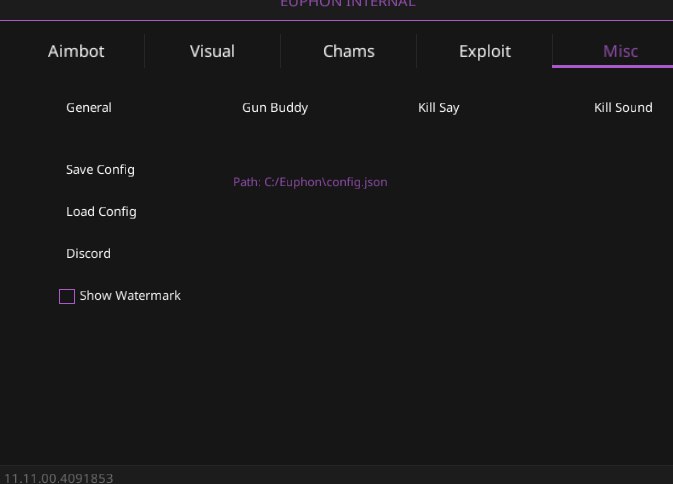Open the Discord link

click(88, 254)
